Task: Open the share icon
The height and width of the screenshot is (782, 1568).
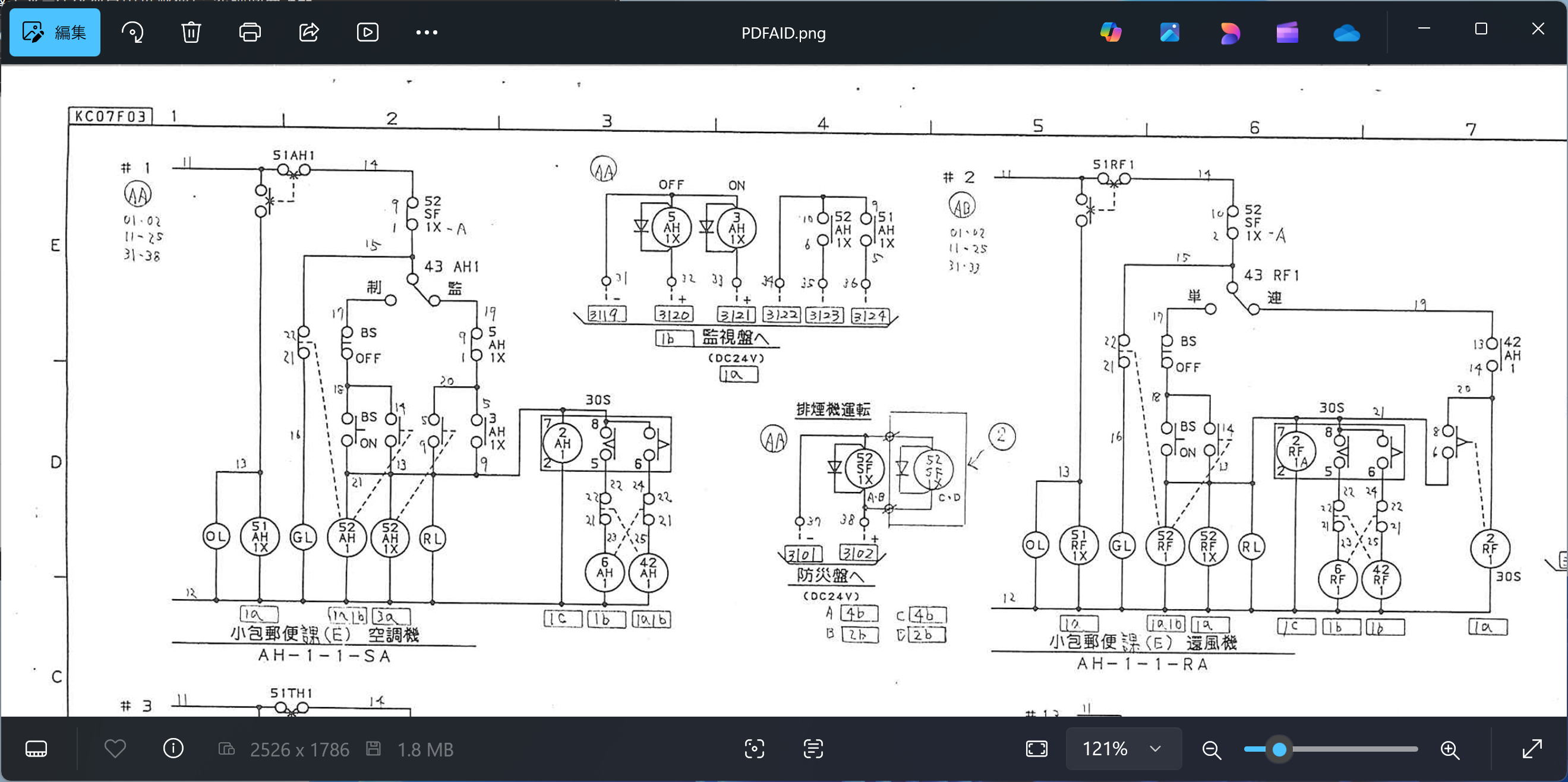Action: pos(308,32)
